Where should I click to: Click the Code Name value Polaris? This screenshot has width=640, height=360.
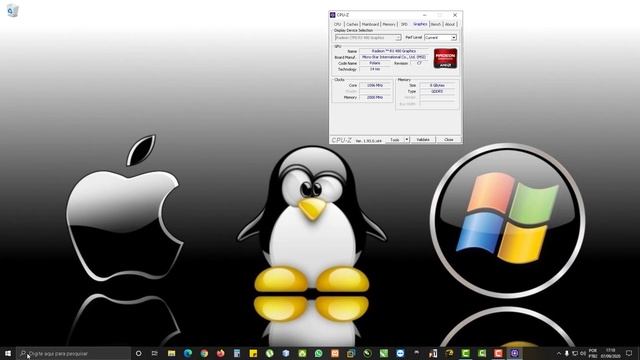[375, 63]
